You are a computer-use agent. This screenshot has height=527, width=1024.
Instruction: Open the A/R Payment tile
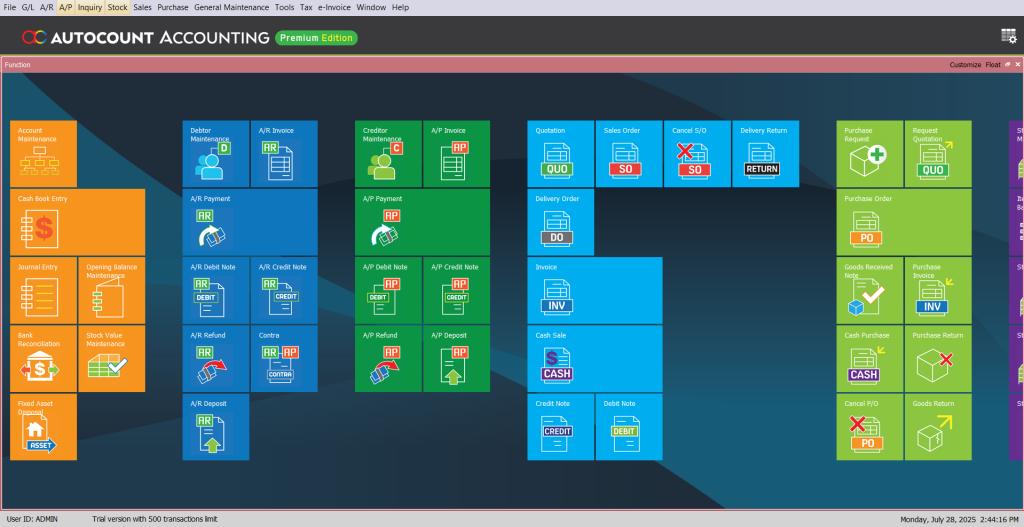point(250,222)
